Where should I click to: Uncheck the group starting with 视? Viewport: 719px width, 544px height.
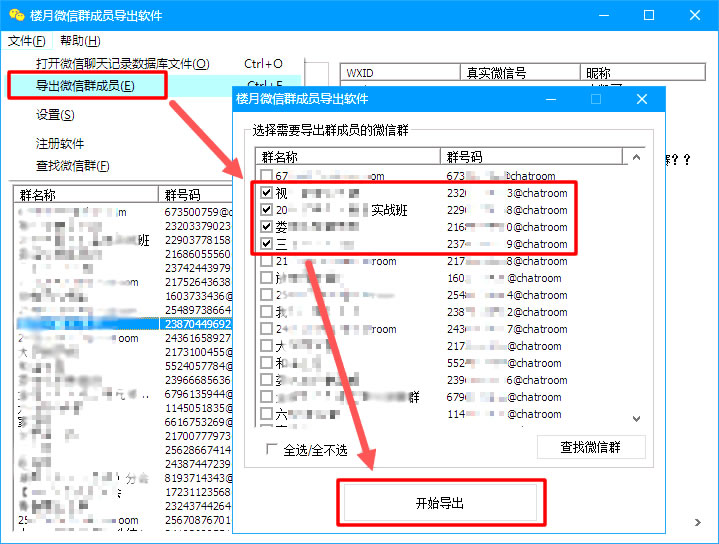266,193
